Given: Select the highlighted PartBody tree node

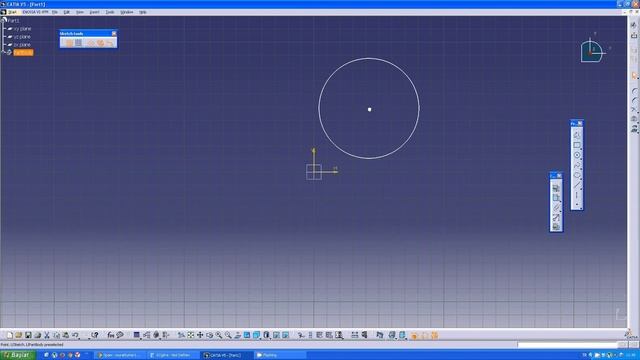Looking at the screenshot, I should pyautogui.click(x=23, y=53).
